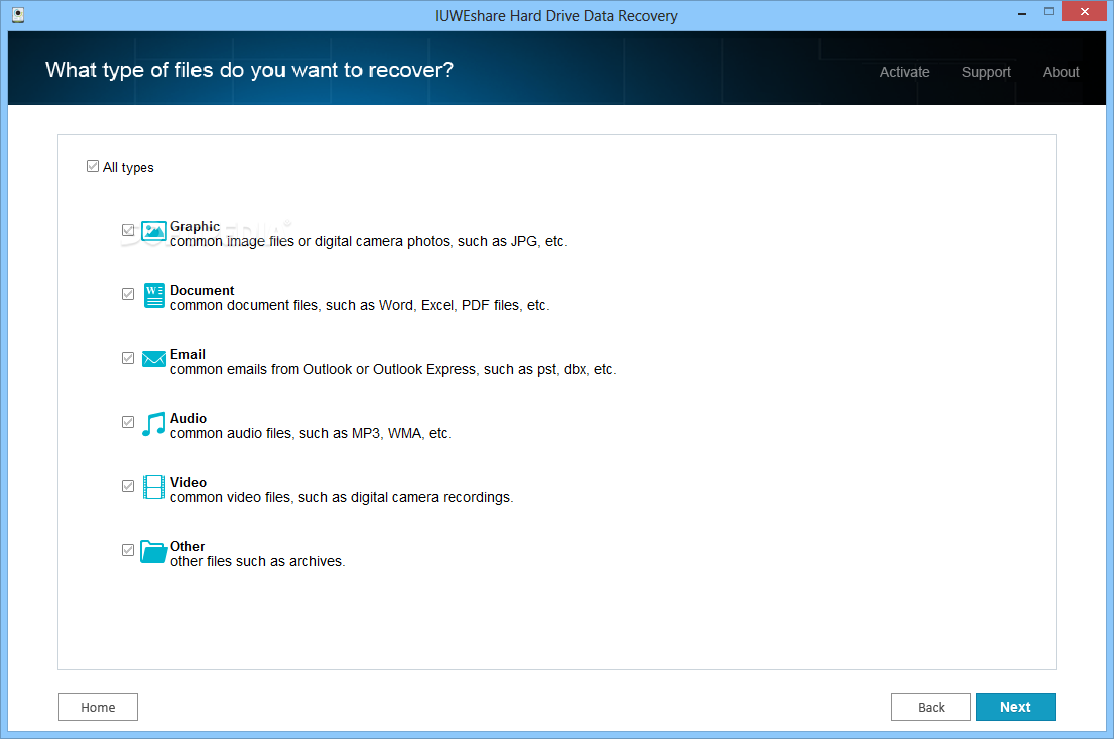Maximize the data recovery window
Screen dimensions: 1114x739
(x=1049, y=11)
